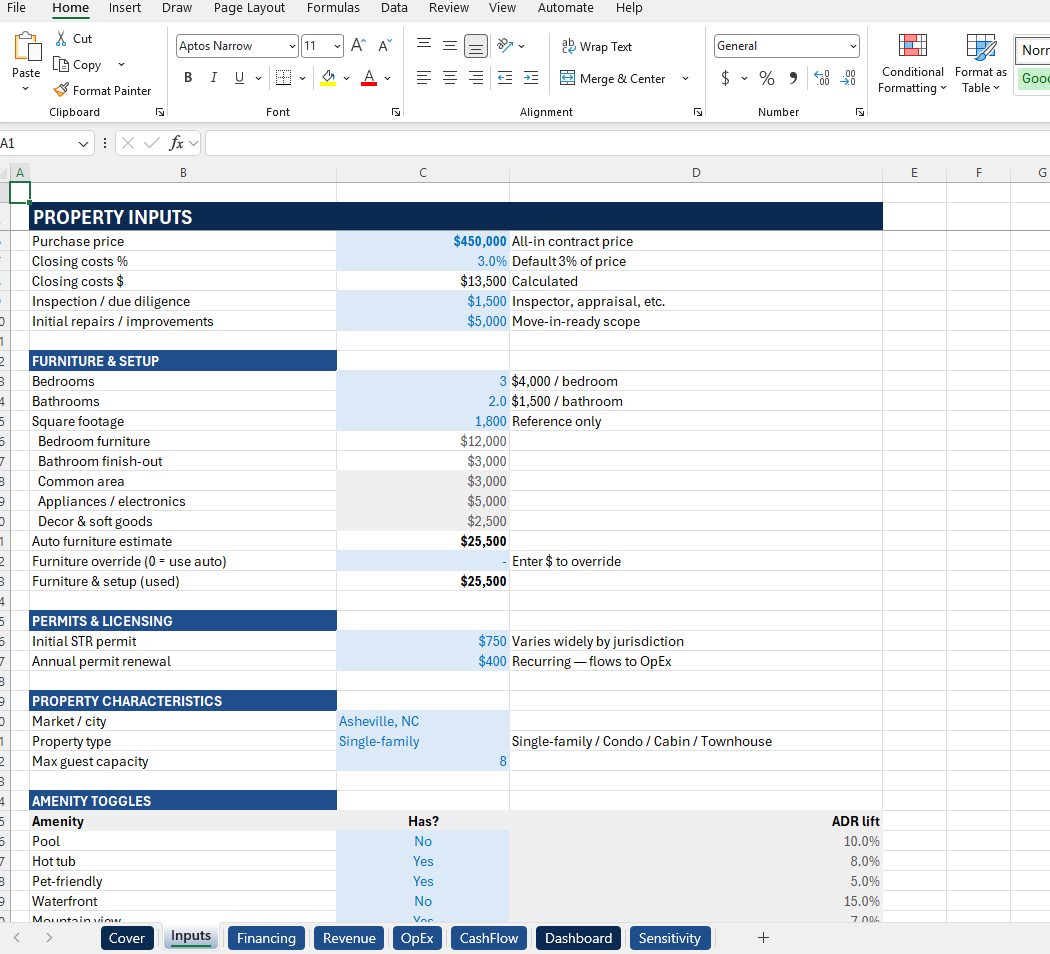Align text right in cell
Image resolution: width=1050 pixels, height=954 pixels.
click(475, 78)
